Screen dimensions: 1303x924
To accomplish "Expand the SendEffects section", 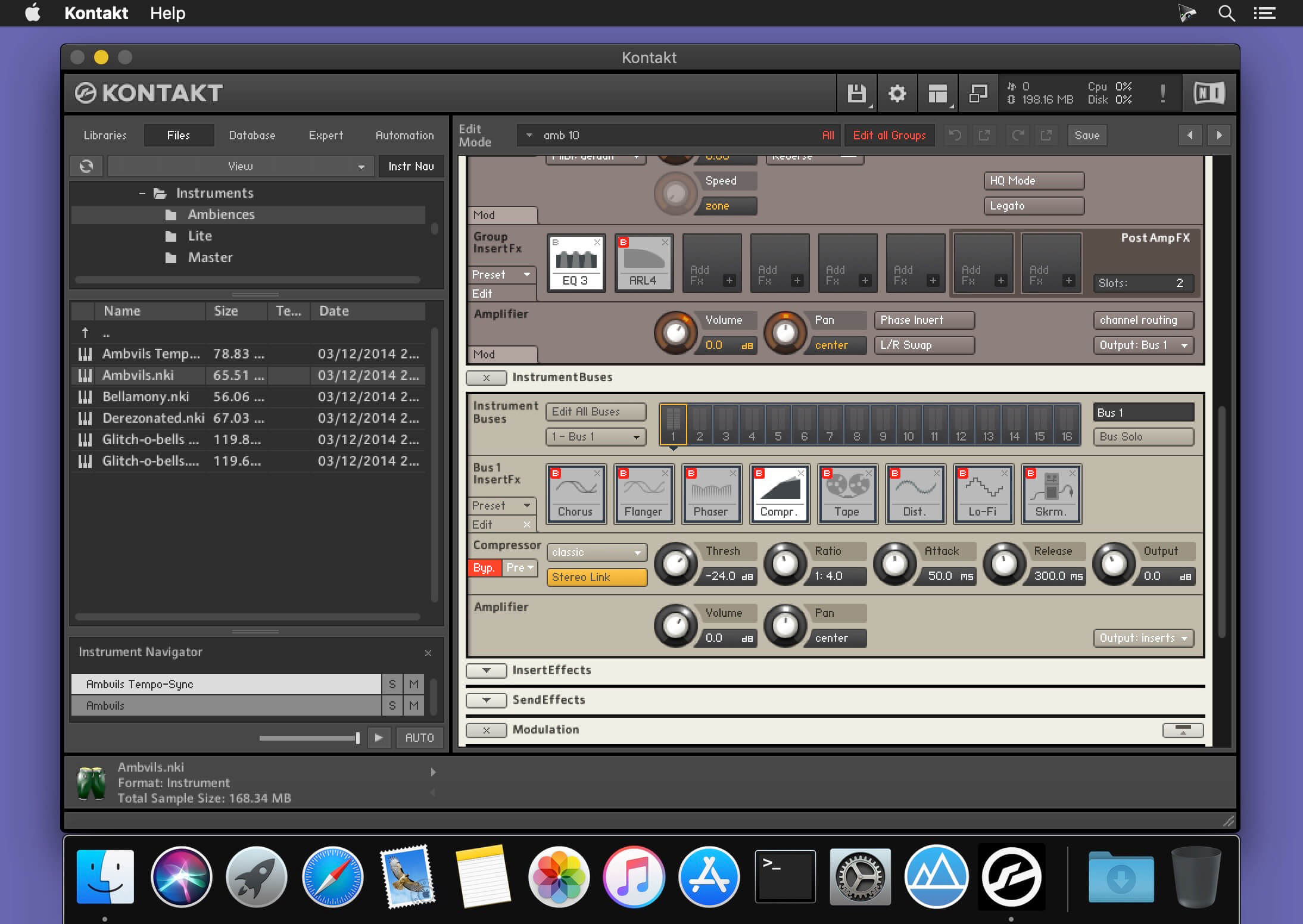I will click(487, 700).
